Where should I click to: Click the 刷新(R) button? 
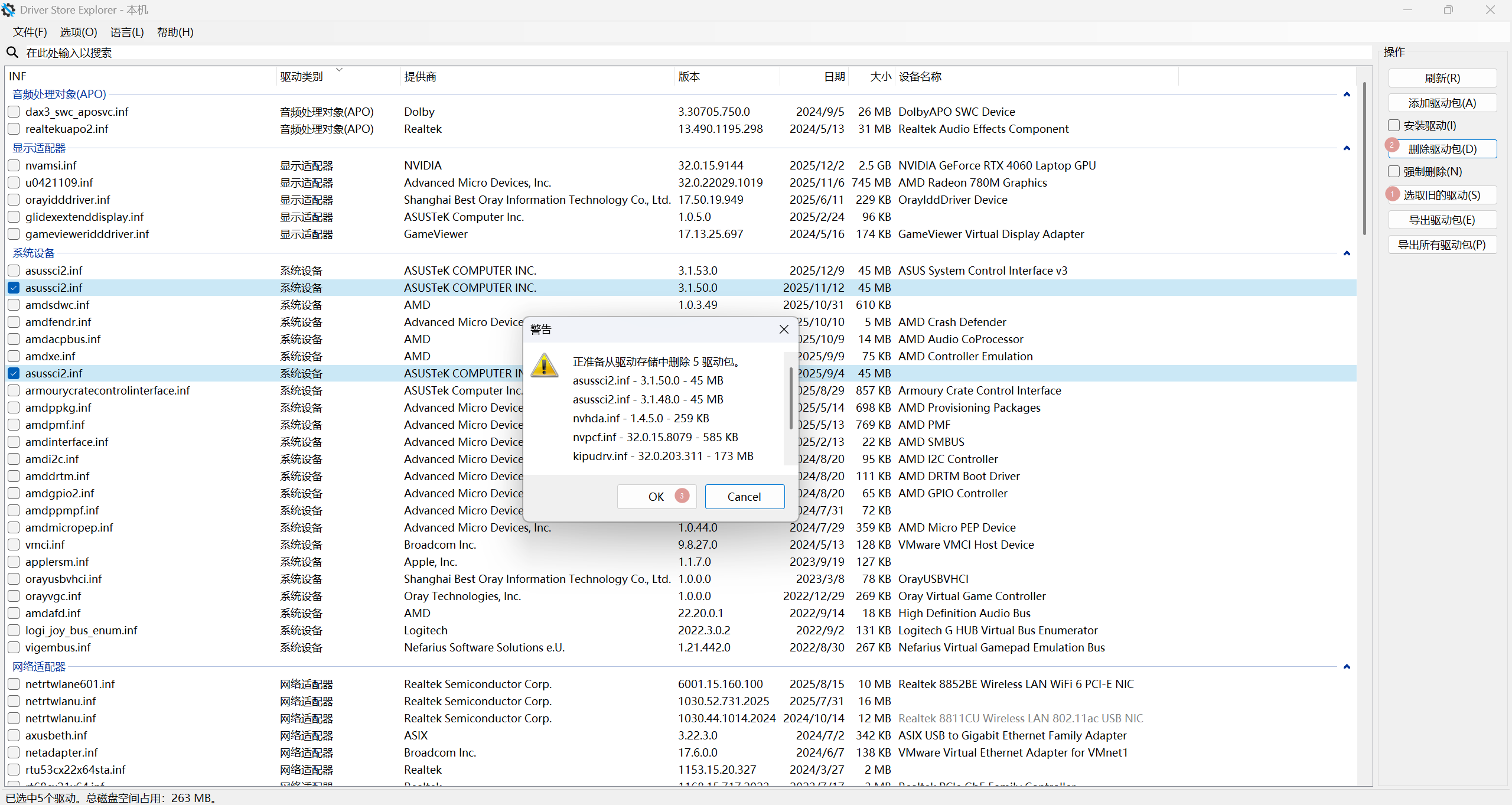1442,78
